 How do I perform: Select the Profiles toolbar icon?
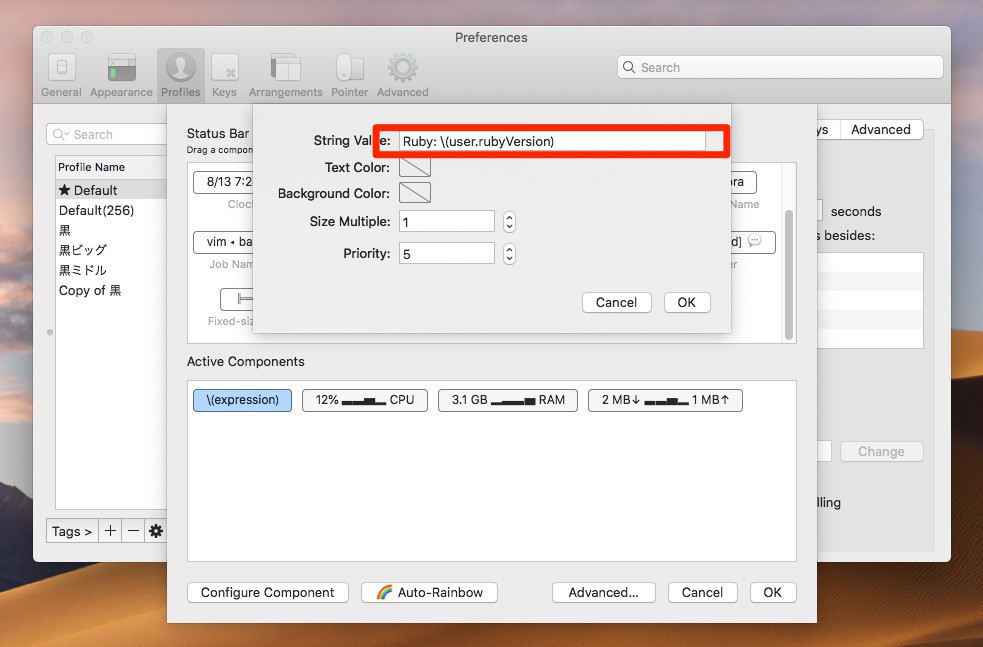[x=181, y=75]
